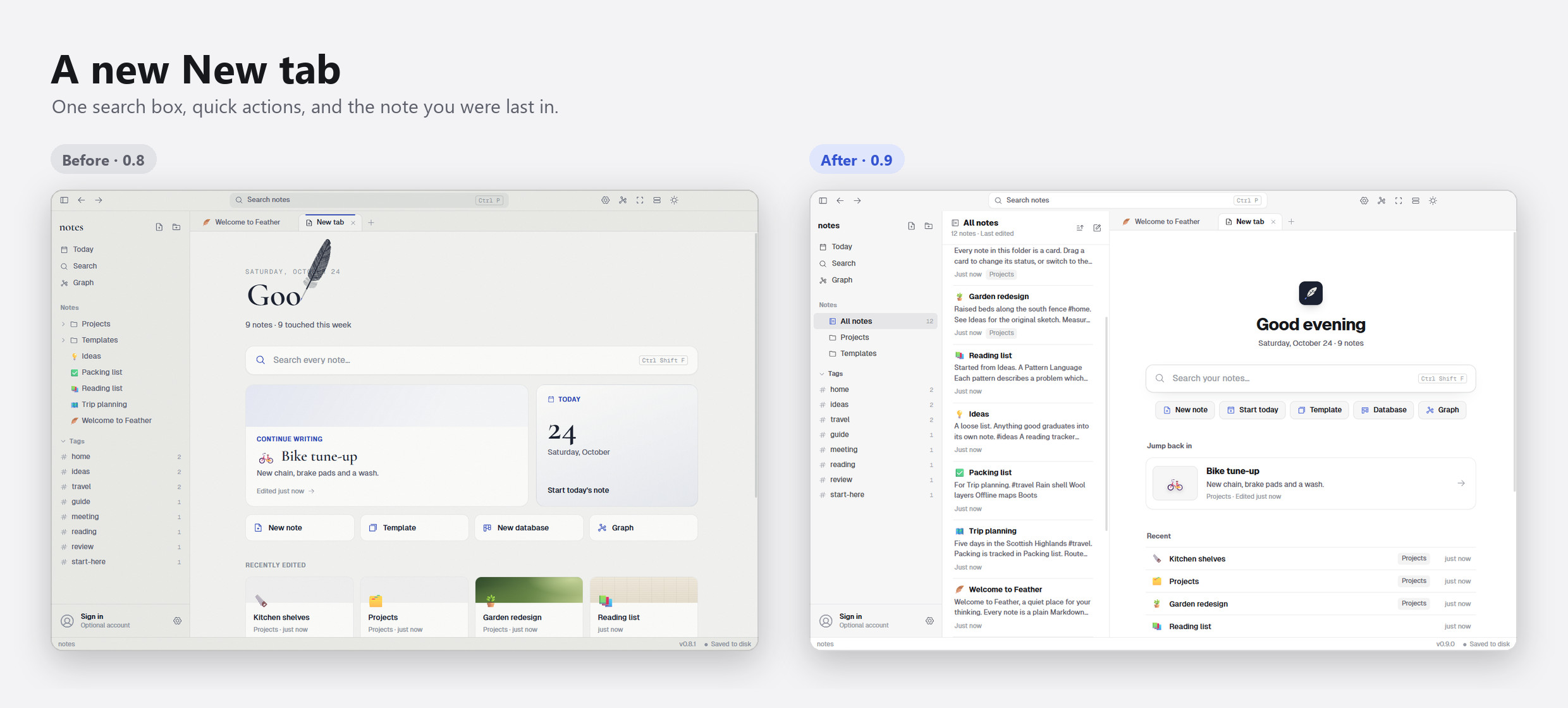Switch to Welcome to Feather tab in Before window

coord(242,222)
